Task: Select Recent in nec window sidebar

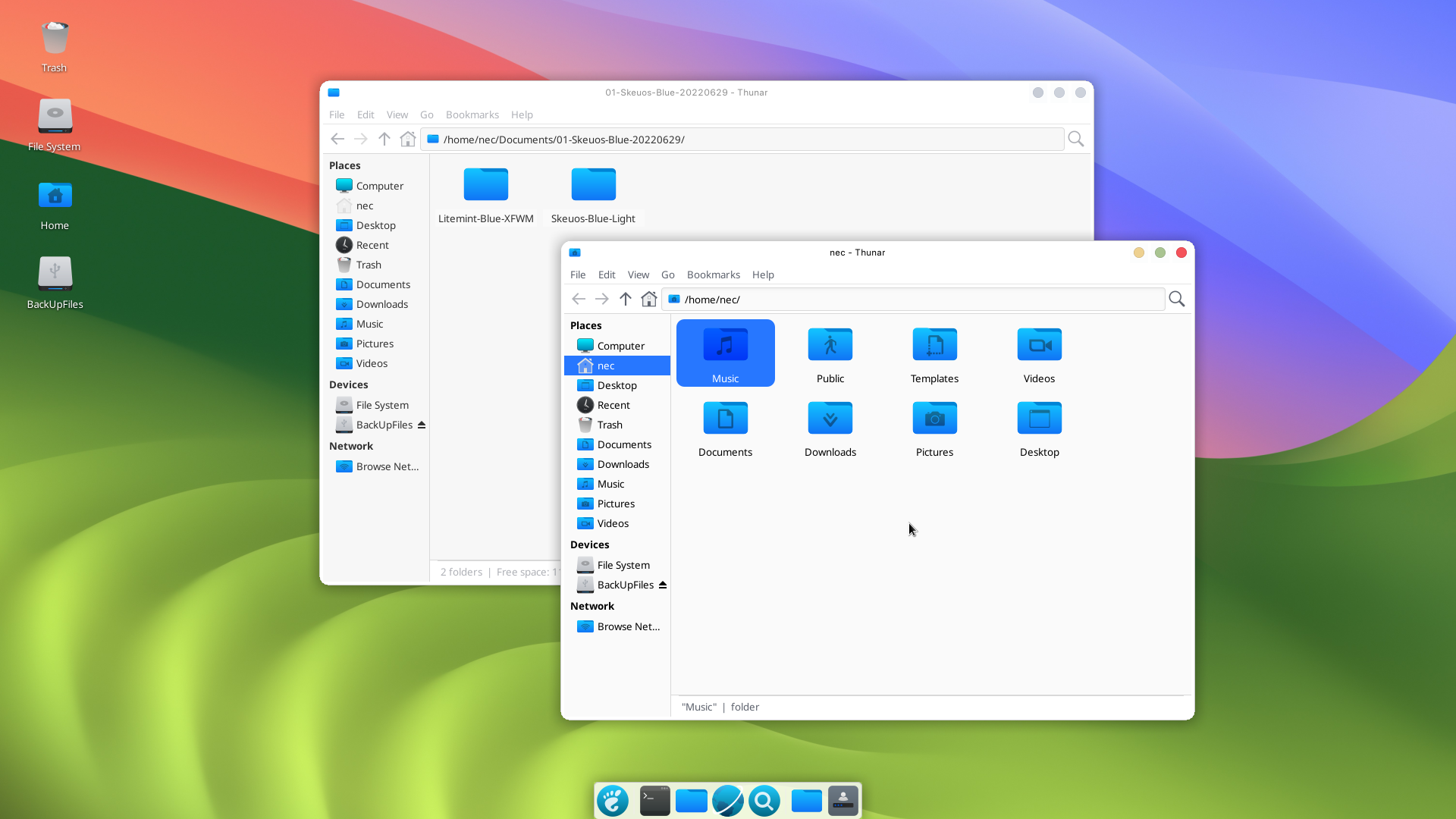Action: point(617,405)
